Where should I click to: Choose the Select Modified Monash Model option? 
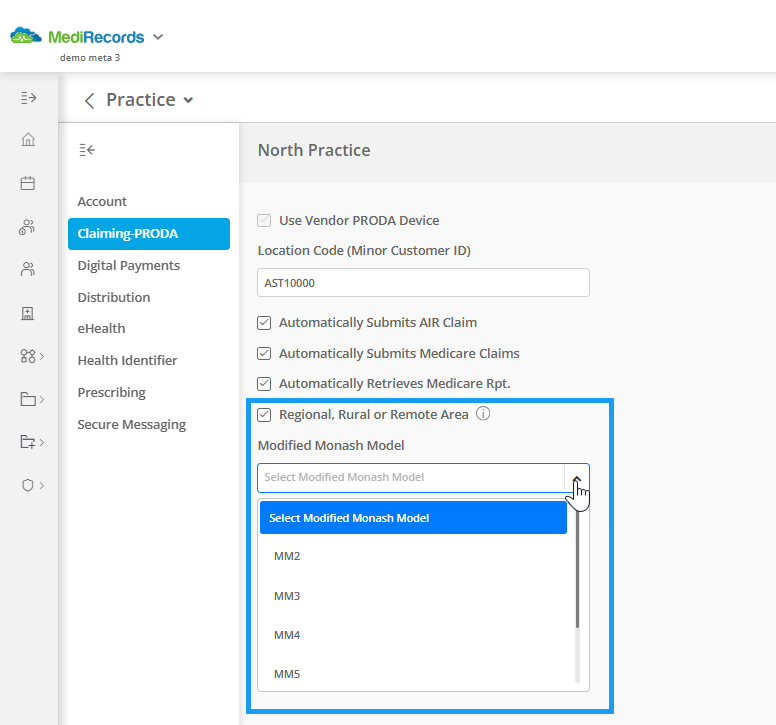(x=413, y=518)
